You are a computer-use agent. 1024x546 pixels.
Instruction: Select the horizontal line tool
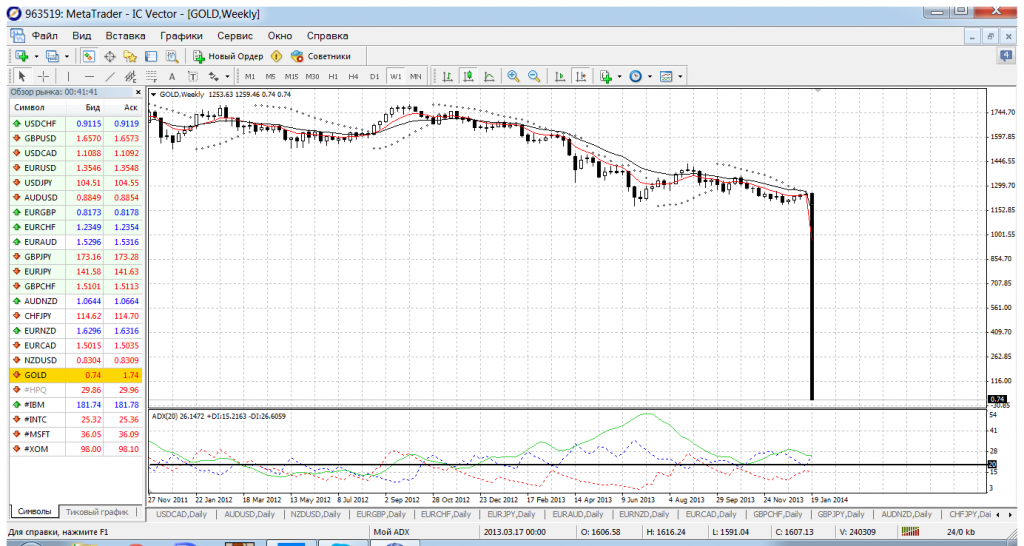tap(89, 76)
